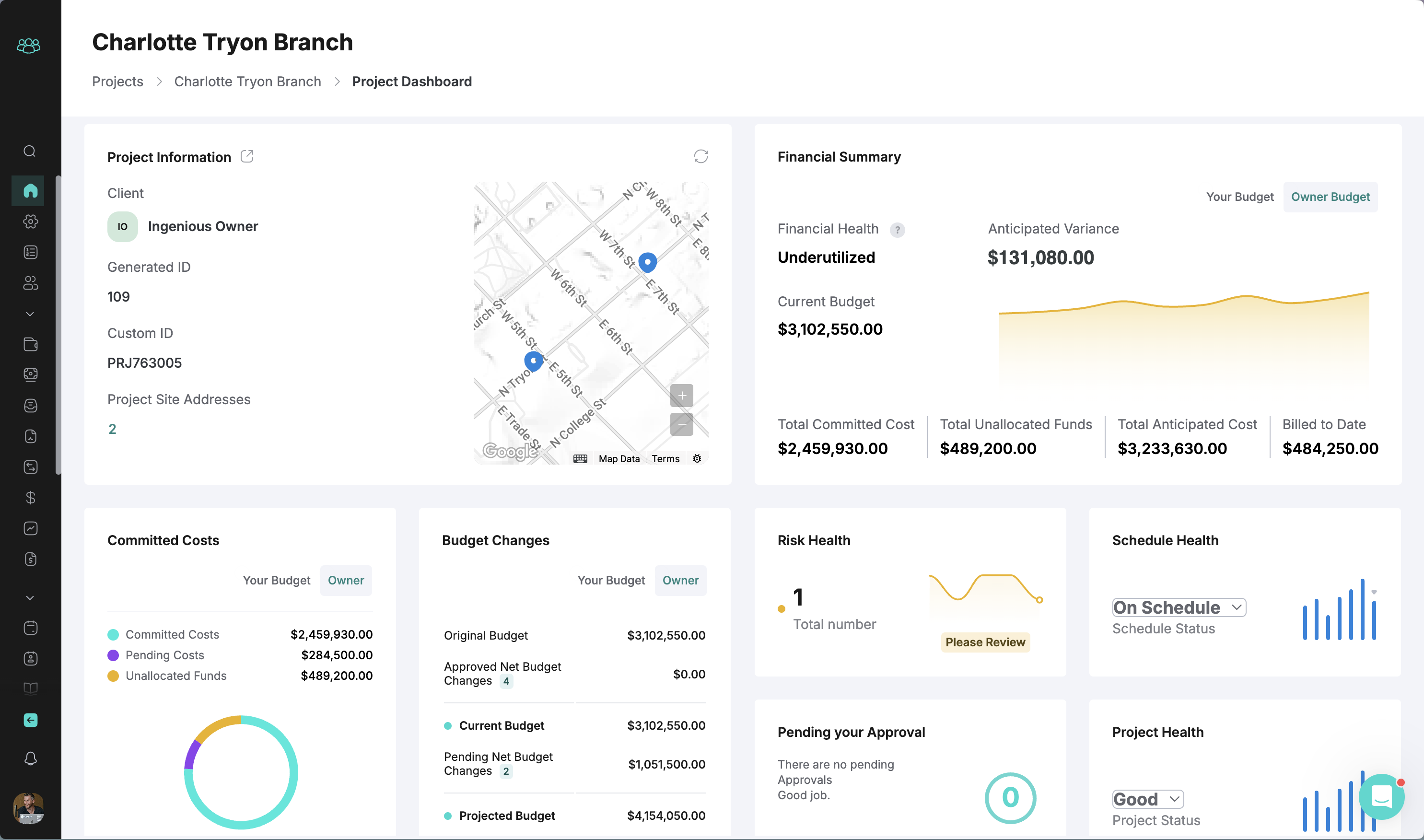Click the Project Site Addresses count 2

[x=112, y=429]
